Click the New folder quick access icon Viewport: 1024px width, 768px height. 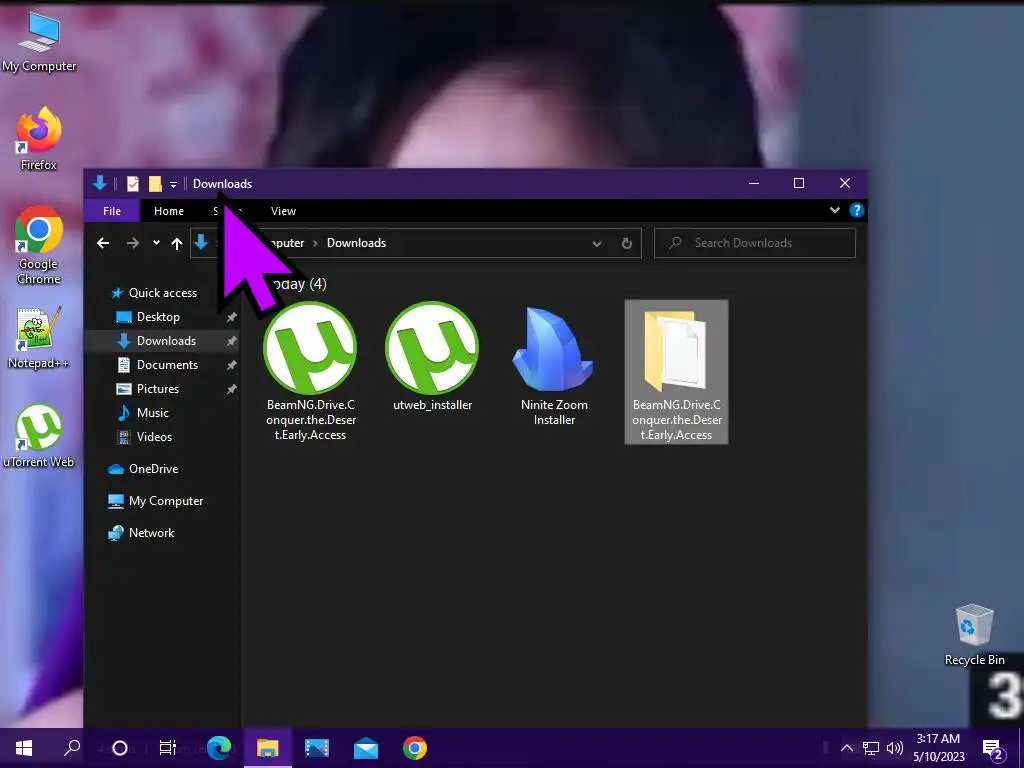tap(155, 184)
